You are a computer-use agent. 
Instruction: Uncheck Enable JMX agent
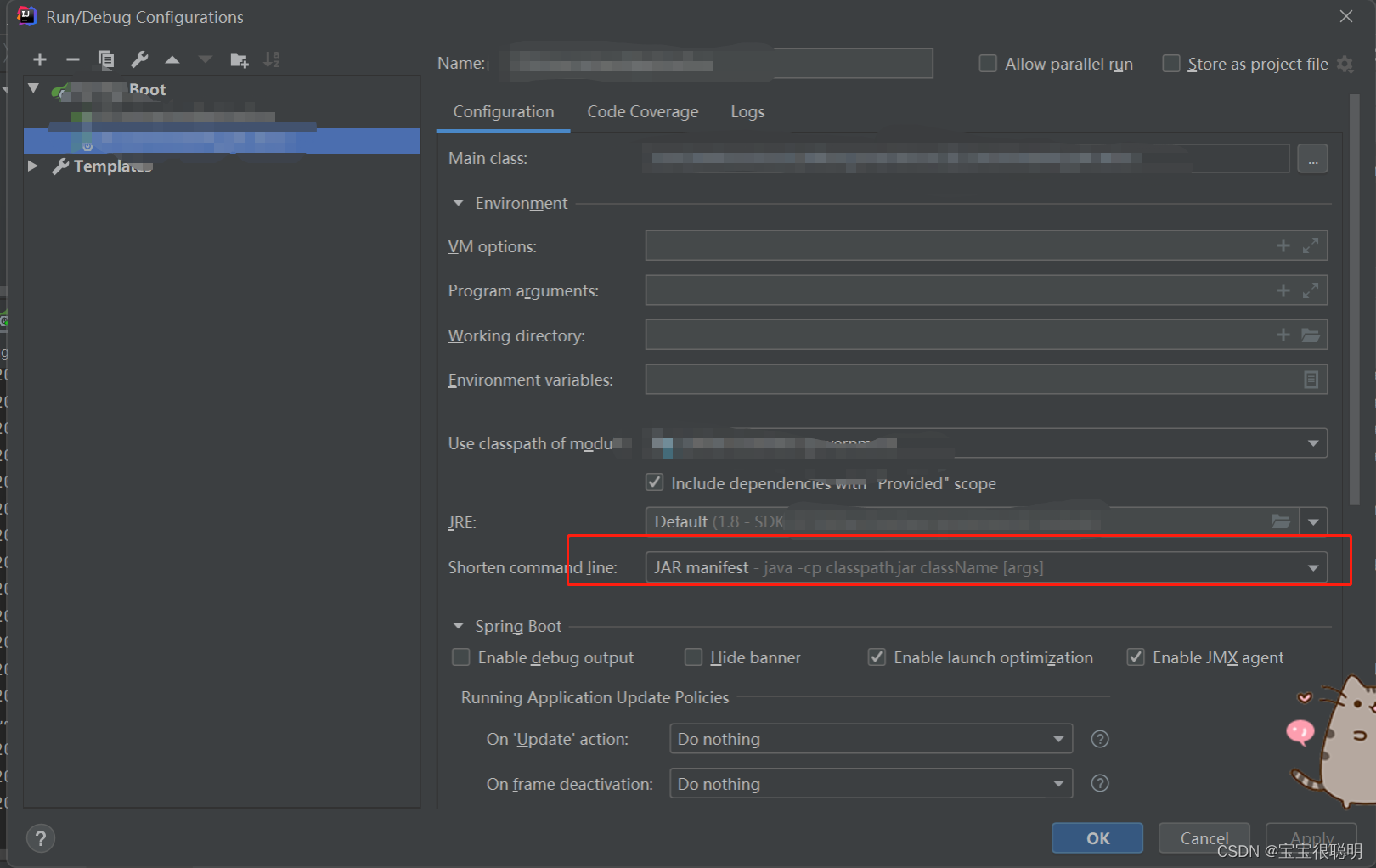(1136, 657)
